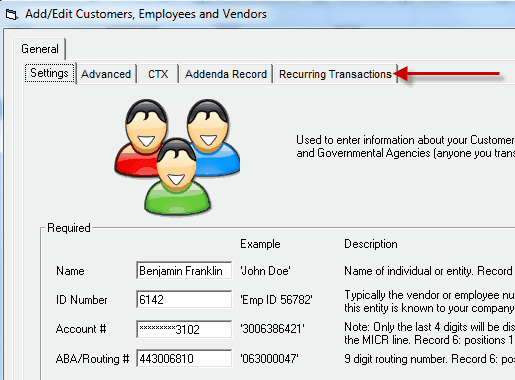
Task: Click the ID Number field showing 6142
Action: point(184,299)
